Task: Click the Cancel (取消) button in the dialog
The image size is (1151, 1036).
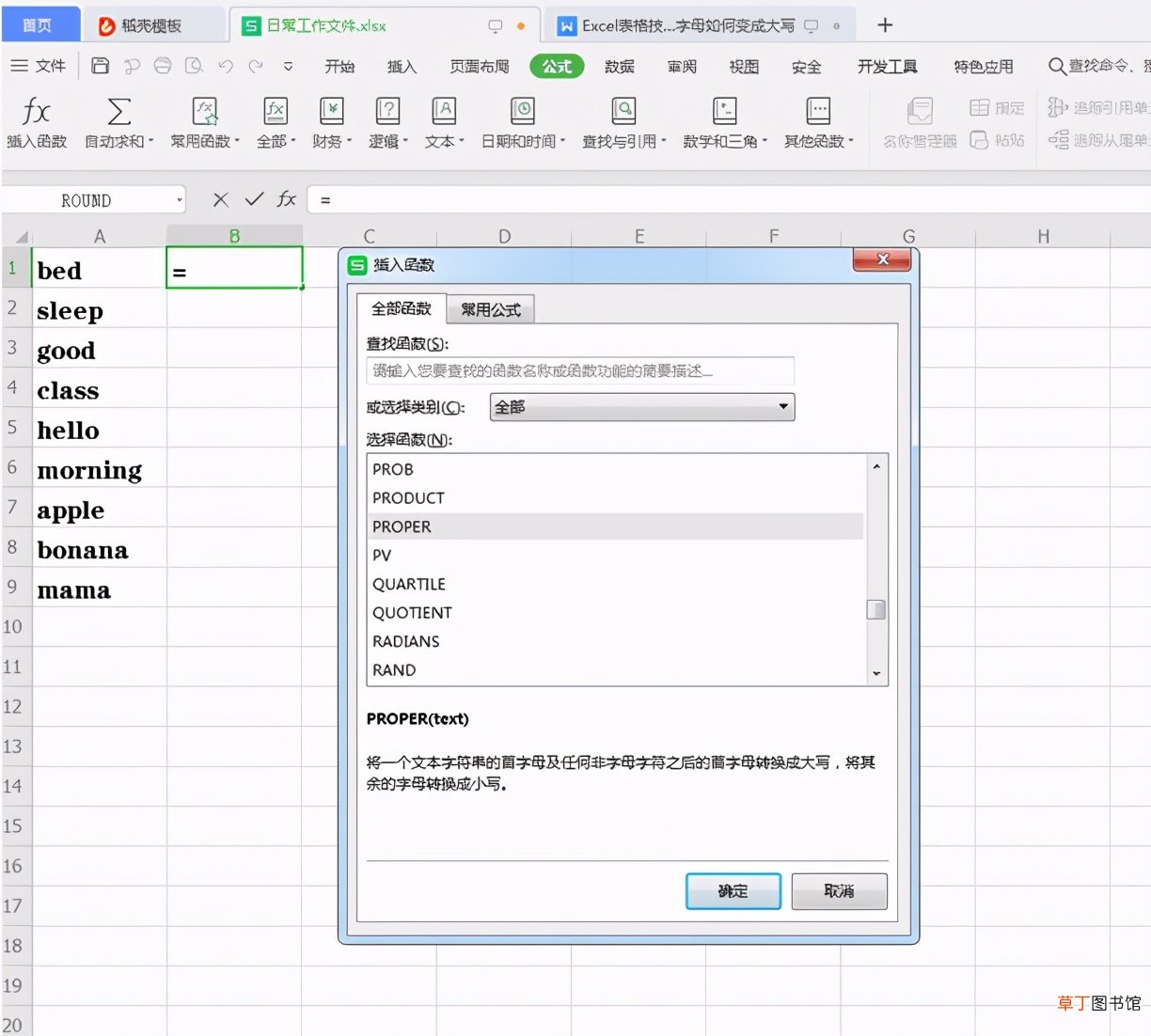Action: 839,891
